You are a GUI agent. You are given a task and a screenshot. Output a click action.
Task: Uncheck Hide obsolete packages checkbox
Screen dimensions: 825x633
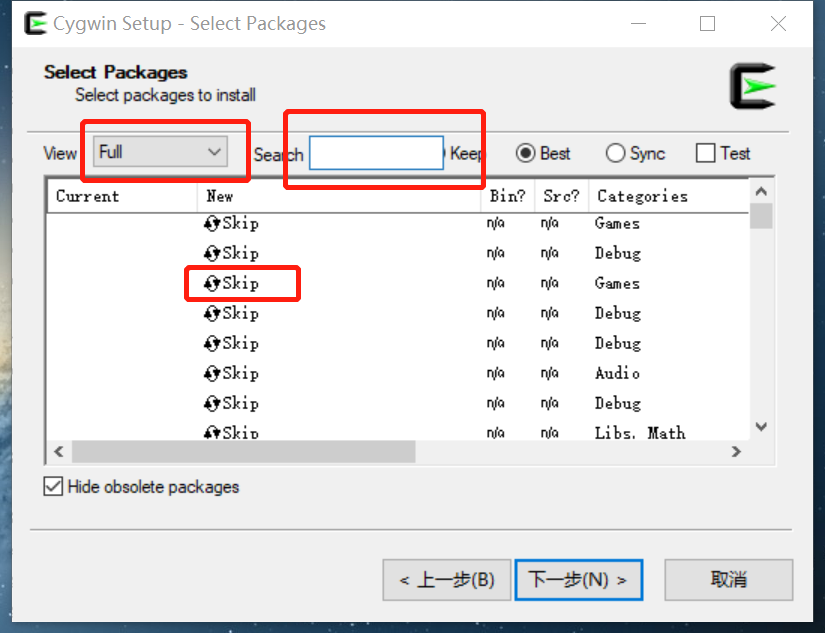[x=53, y=487]
